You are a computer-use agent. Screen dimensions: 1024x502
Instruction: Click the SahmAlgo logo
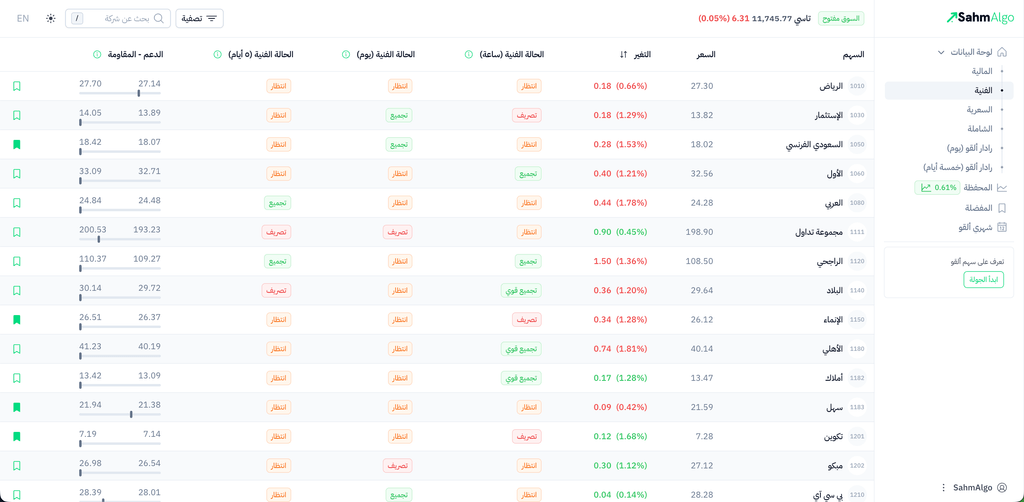(980, 18)
